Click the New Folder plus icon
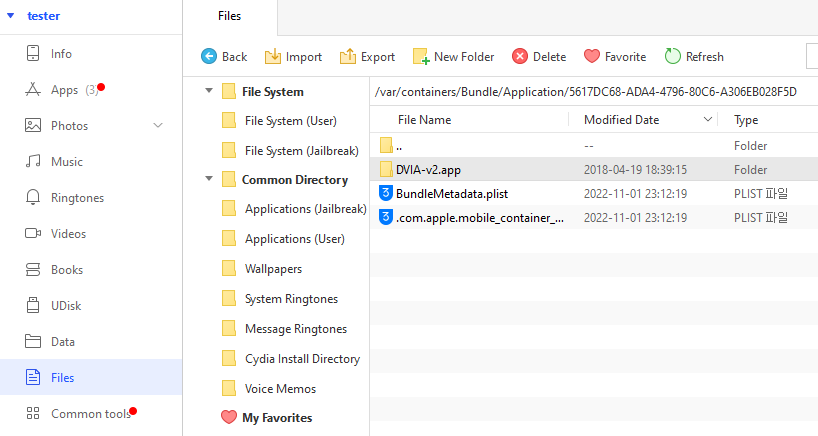The image size is (818, 436). [x=421, y=56]
